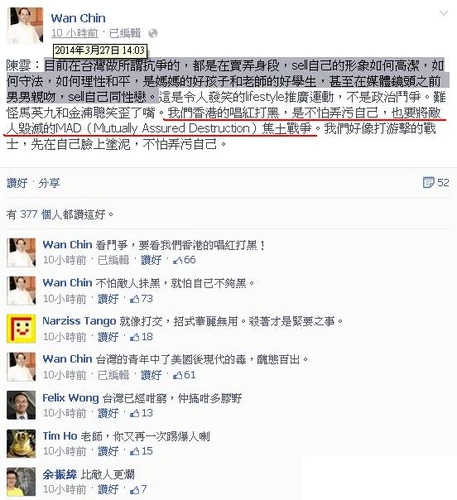The image size is (457, 500).
Task: Open Felix Wong's profile name
Action: [x=71, y=398]
